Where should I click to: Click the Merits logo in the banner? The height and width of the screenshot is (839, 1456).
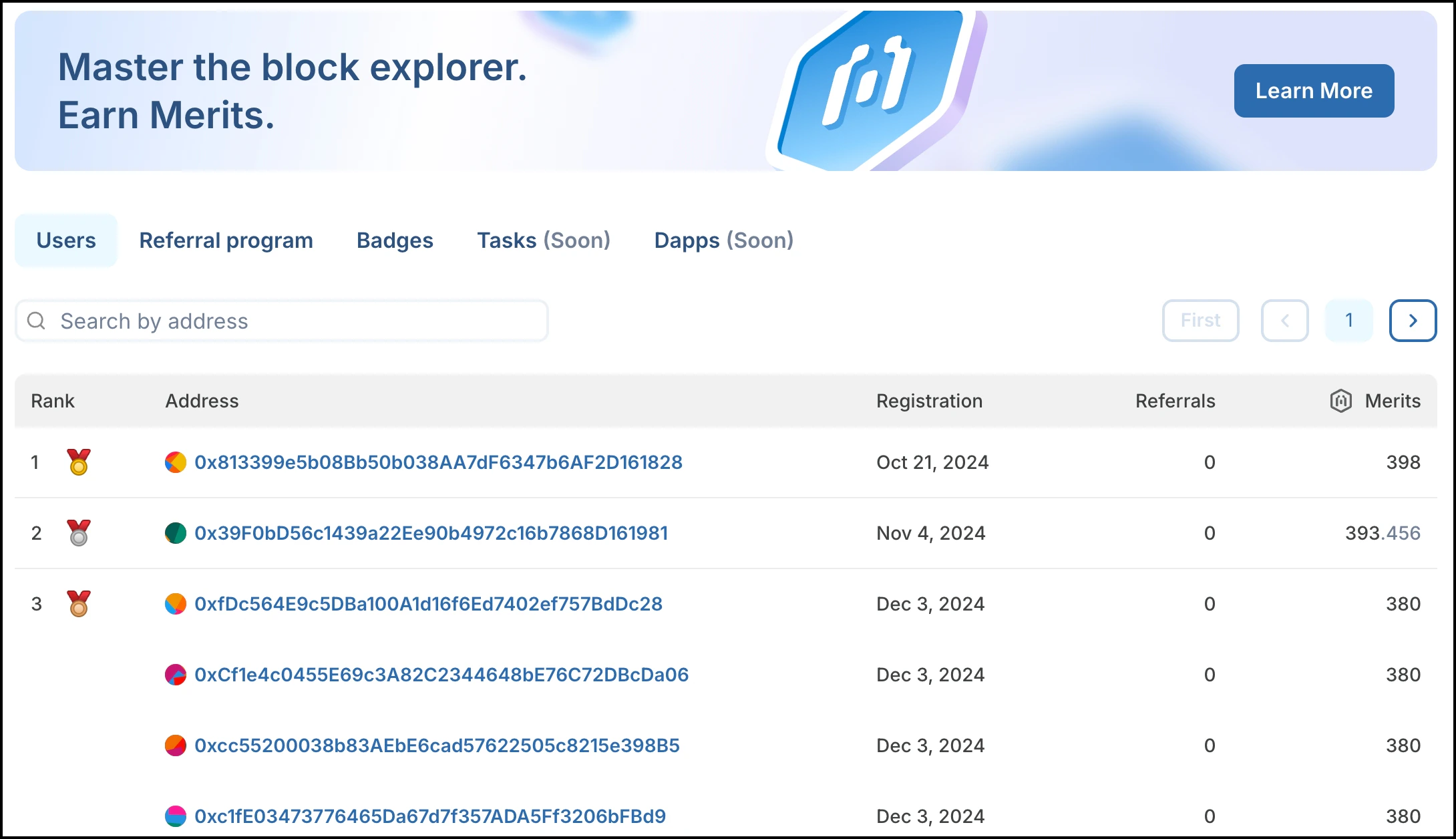pyautogui.click(x=868, y=87)
